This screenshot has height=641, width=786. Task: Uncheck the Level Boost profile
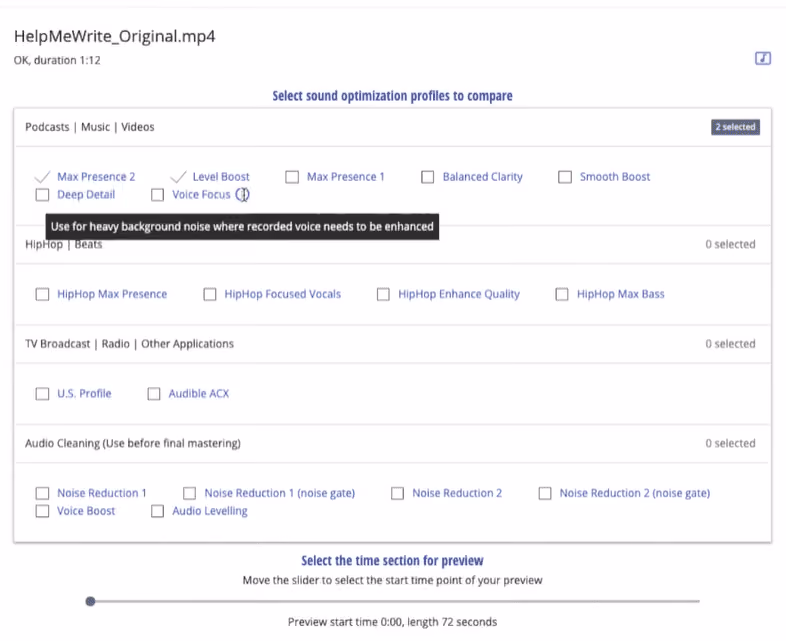[x=178, y=177]
